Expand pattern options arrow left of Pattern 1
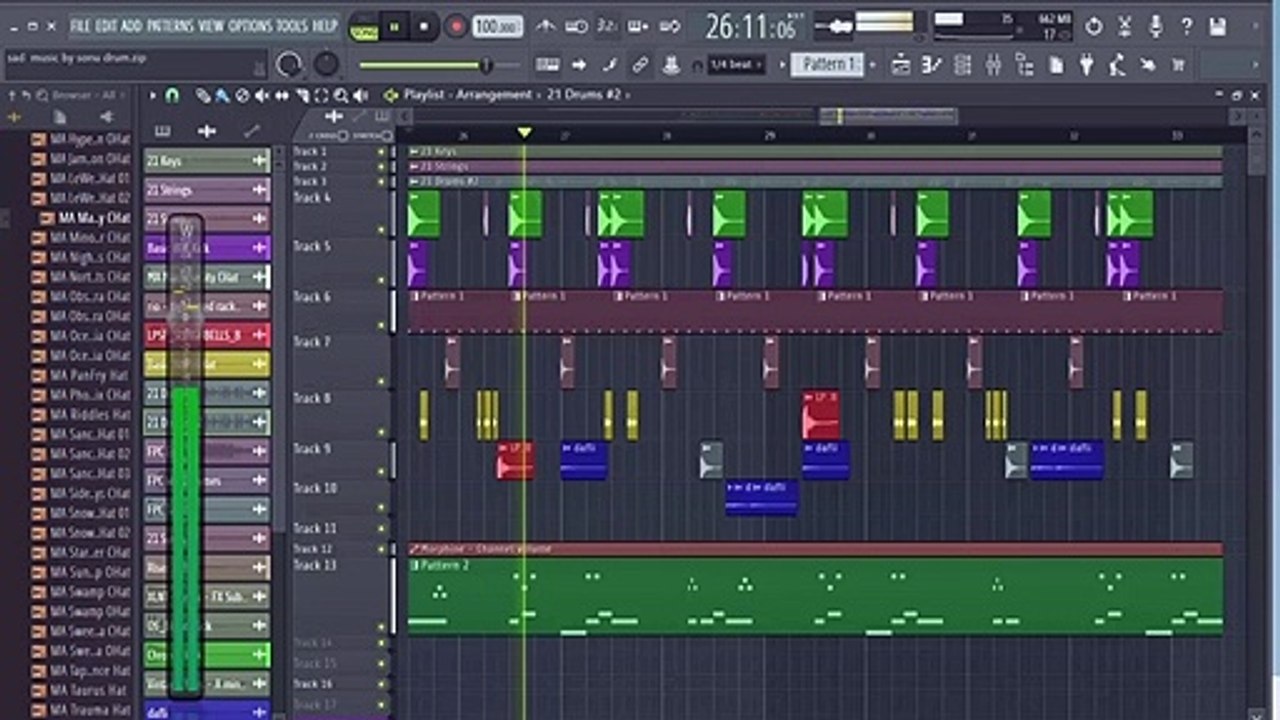1280x720 pixels. [x=782, y=65]
